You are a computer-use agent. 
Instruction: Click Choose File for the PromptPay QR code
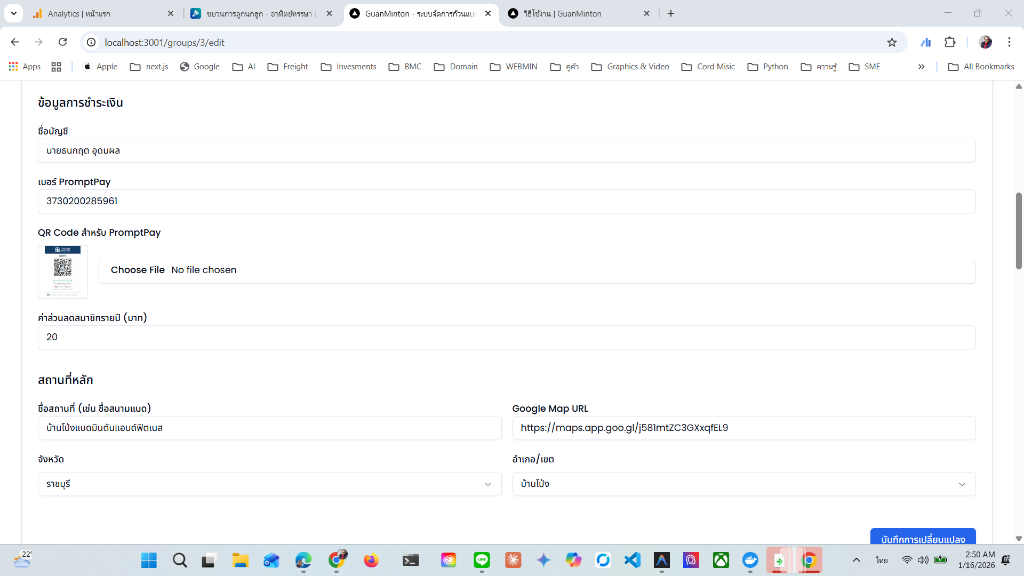pyautogui.click(x=138, y=270)
